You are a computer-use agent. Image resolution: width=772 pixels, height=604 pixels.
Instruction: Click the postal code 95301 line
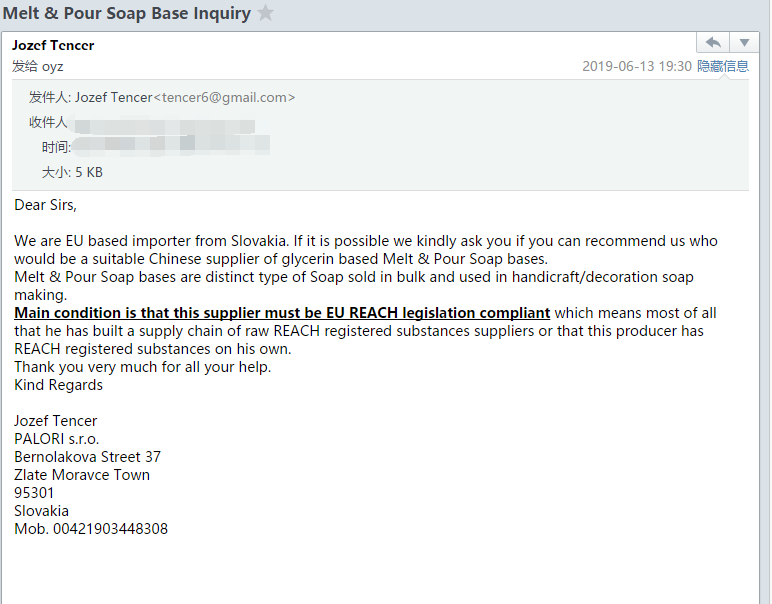point(33,493)
